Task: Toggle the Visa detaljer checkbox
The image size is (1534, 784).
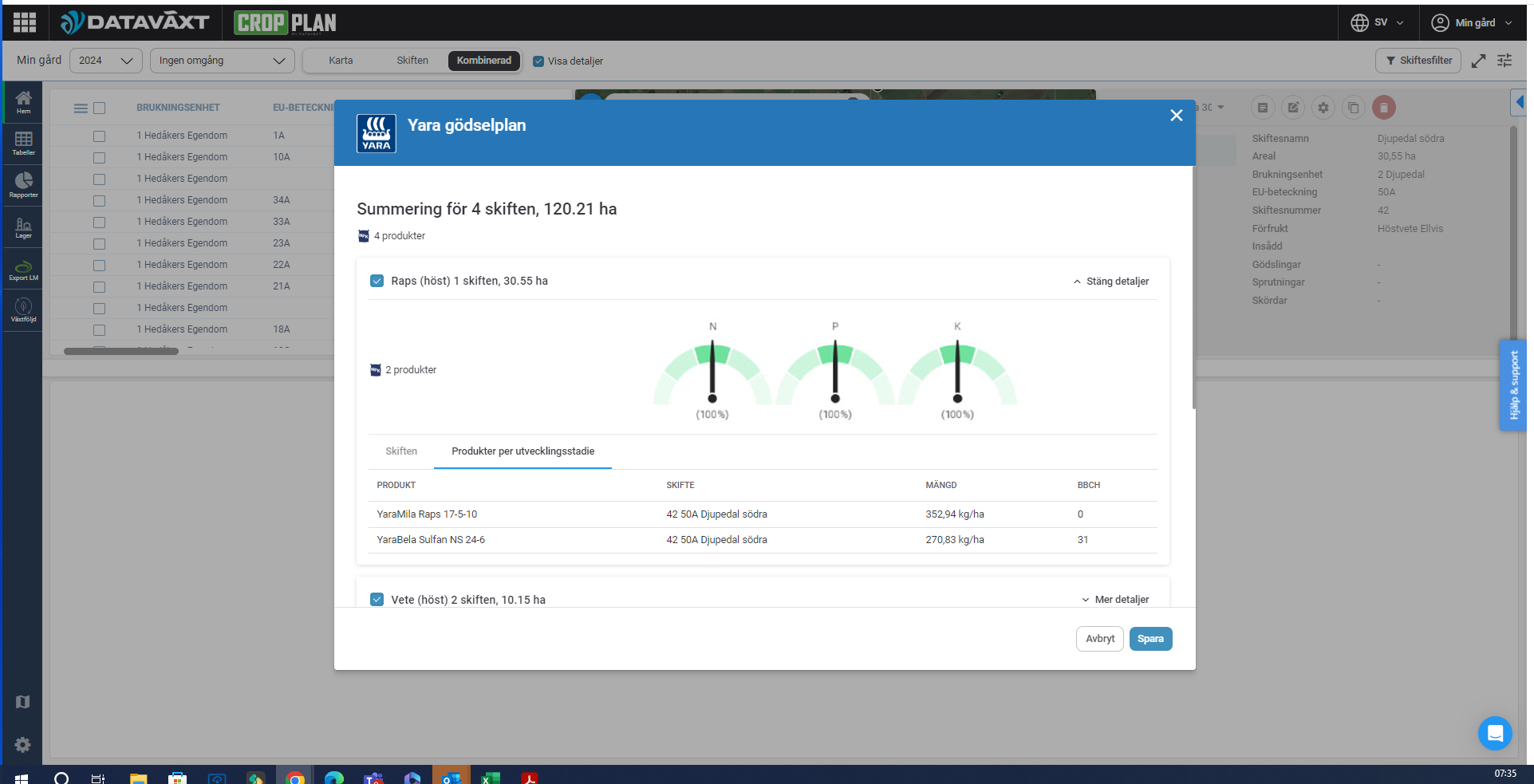Action: 538,61
